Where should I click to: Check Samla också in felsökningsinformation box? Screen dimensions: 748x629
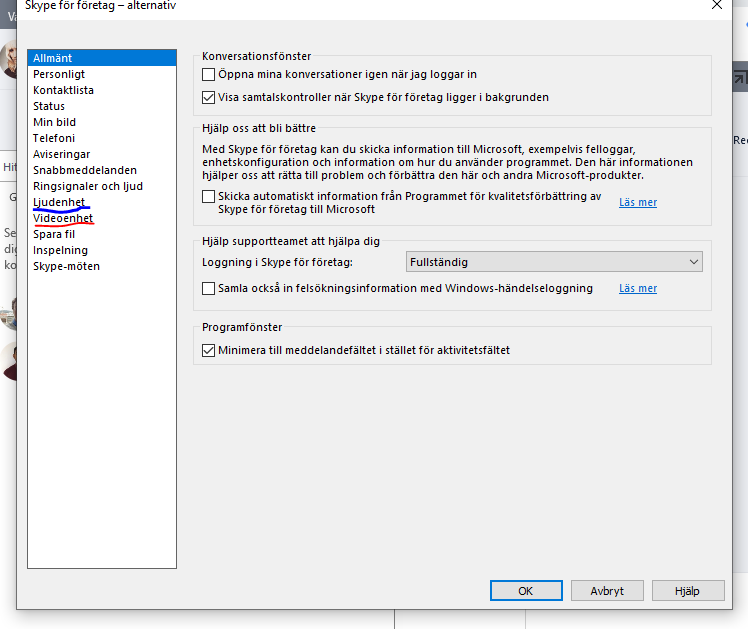coord(208,289)
